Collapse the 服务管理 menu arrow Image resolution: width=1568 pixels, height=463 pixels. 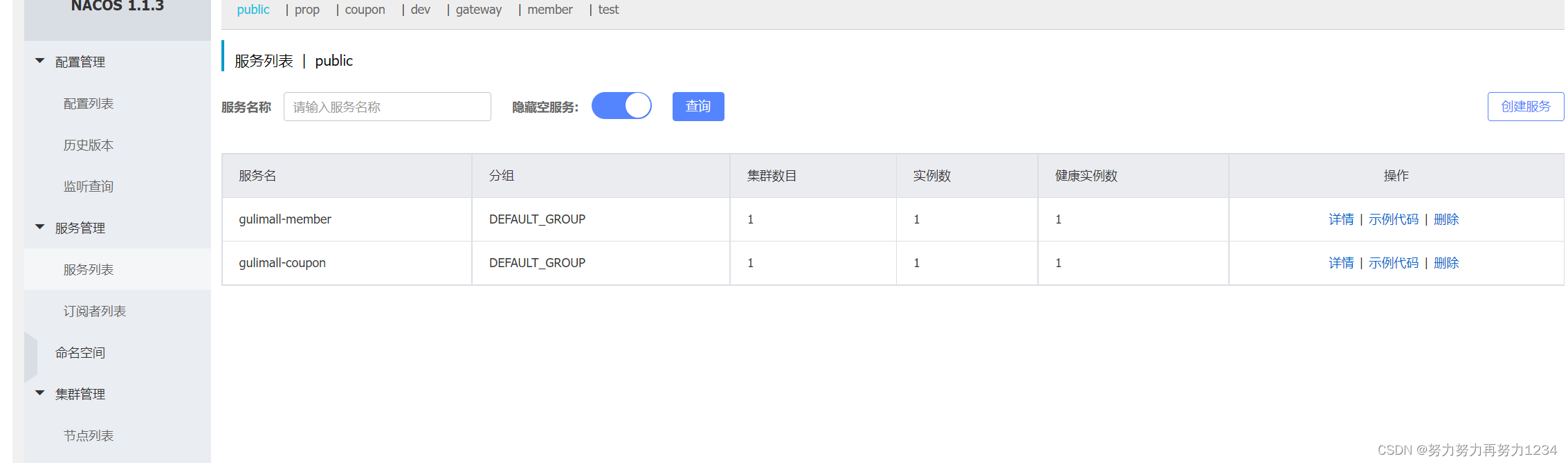tap(40, 227)
